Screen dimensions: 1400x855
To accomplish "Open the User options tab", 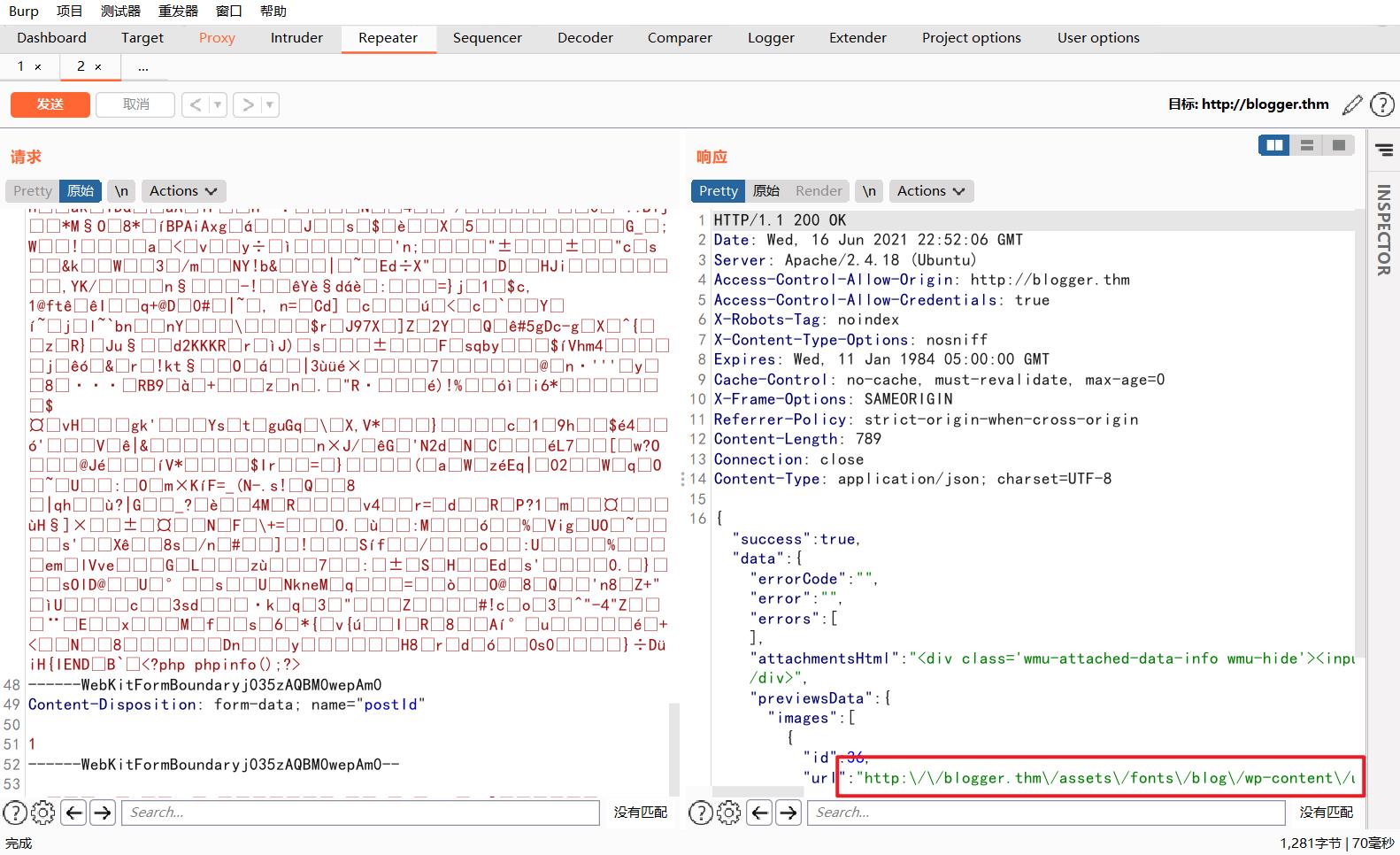I will coord(1098,37).
